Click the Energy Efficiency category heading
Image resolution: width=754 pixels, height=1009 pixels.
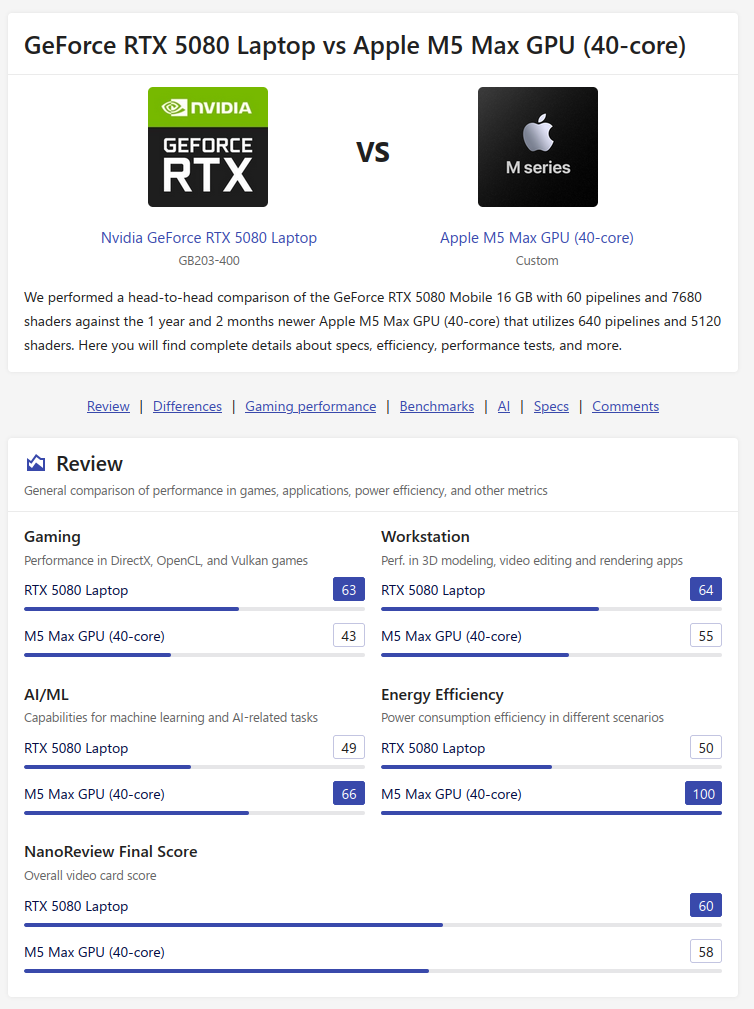tap(442, 694)
